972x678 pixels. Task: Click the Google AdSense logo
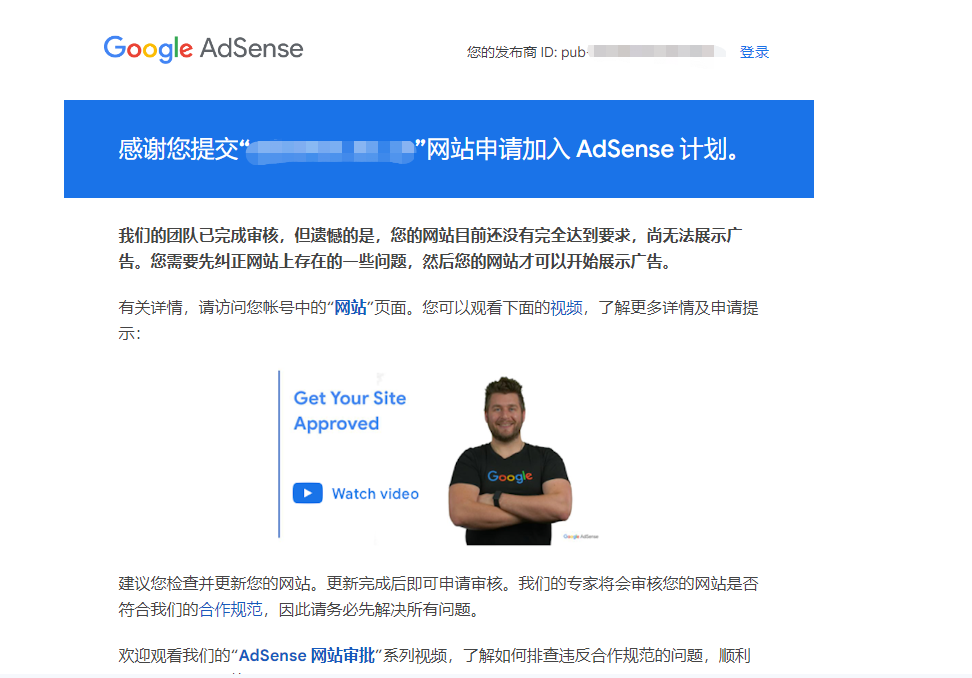click(x=203, y=49)
